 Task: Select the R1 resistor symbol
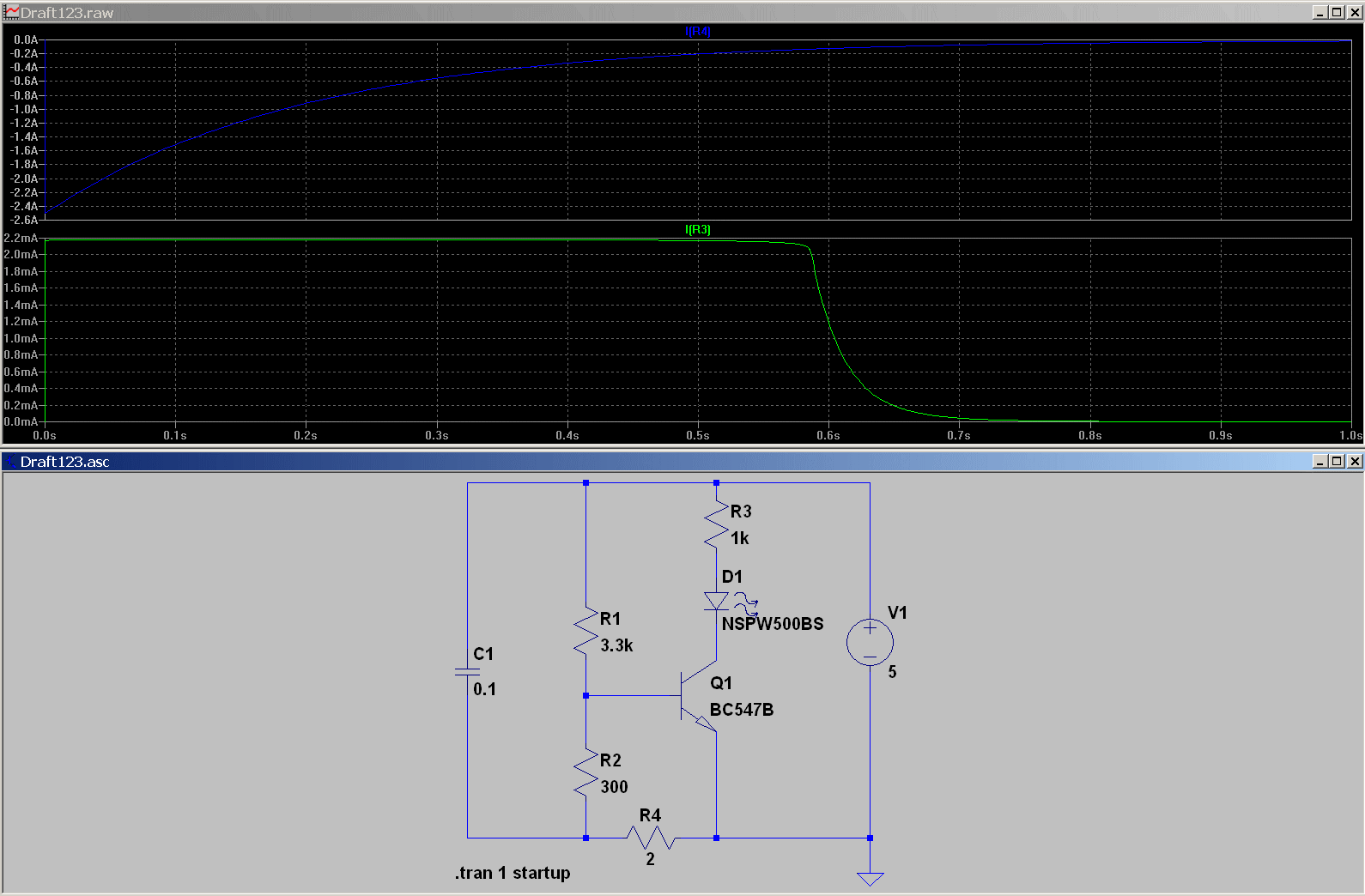[x=585, y=632]
